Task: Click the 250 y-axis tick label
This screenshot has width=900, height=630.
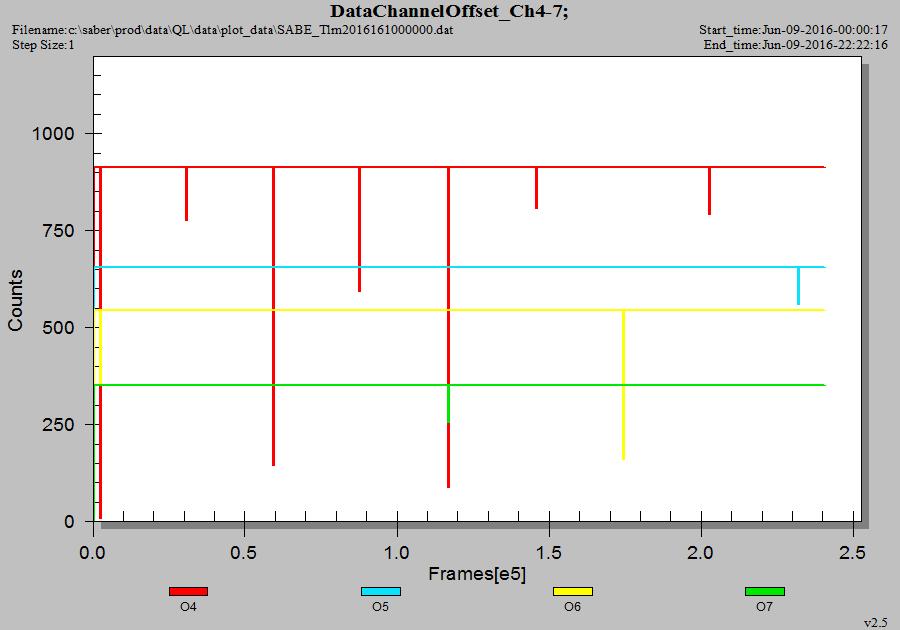Action: click(x=59, y=425)
